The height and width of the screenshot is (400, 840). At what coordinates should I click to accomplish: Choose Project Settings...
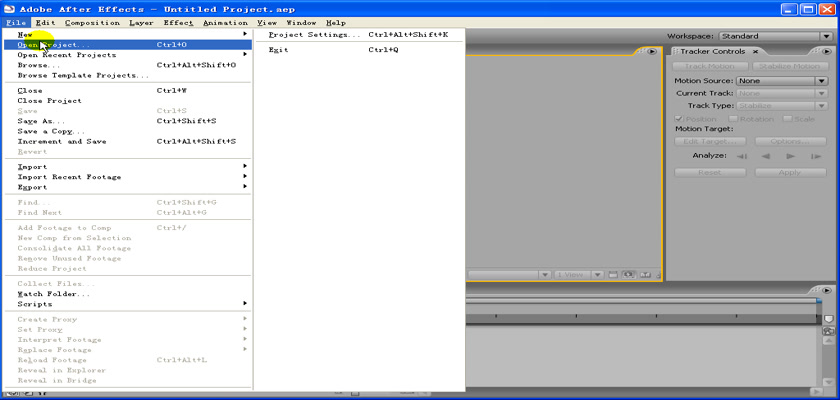tap(359, 35)
